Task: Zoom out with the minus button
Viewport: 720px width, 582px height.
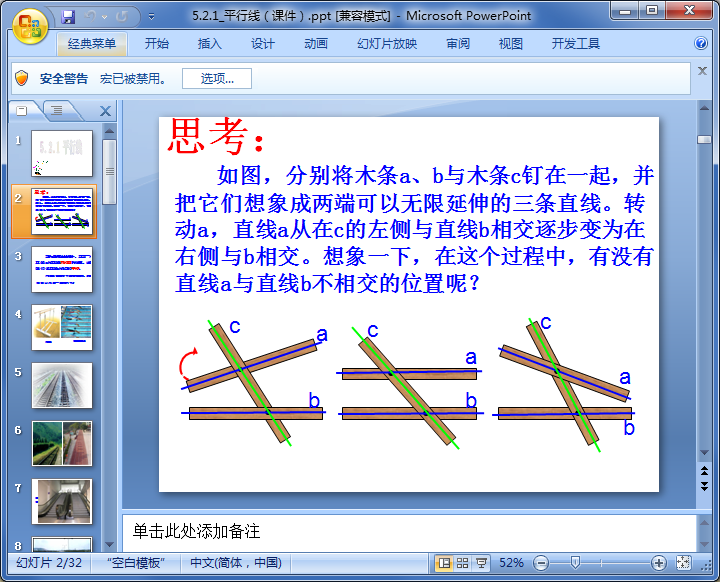Action: 541,563
